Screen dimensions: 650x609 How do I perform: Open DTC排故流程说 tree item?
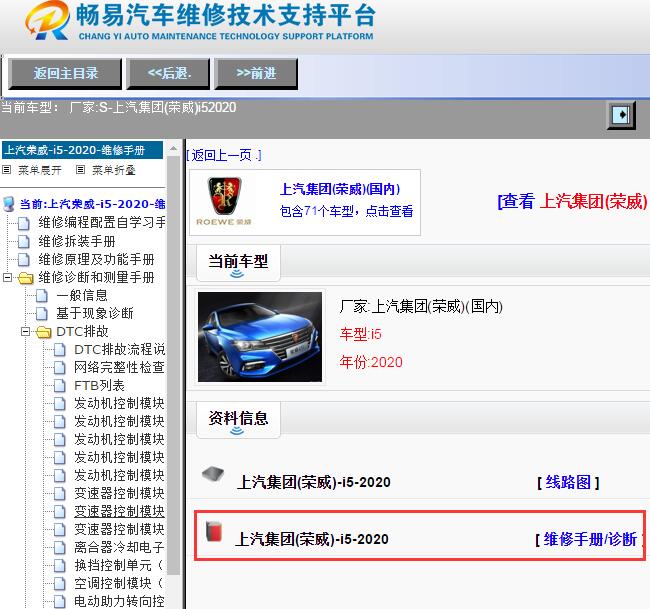pyautogui.click(x=120, y=349)
